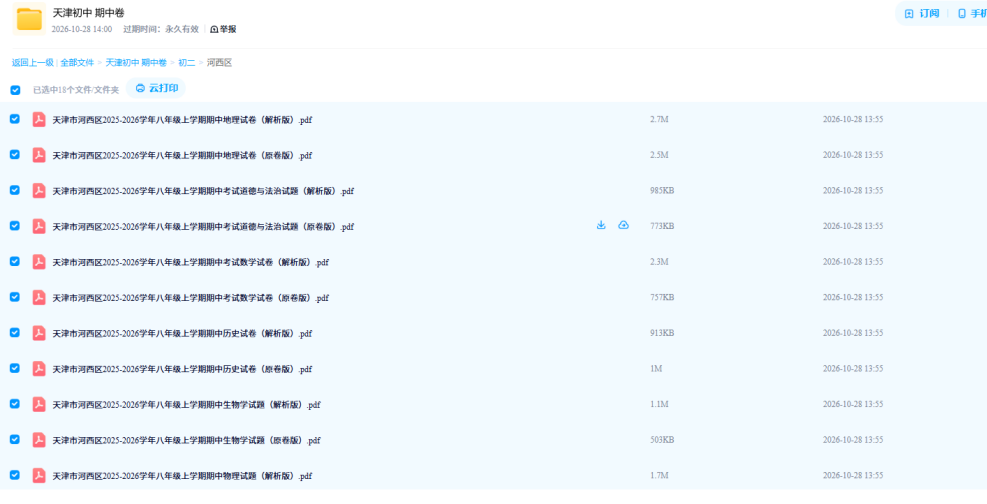Uncheck 数学试卷（原卷版）checkbox
The height and width of the screenshot is (504, 987).
coord(14,297)
